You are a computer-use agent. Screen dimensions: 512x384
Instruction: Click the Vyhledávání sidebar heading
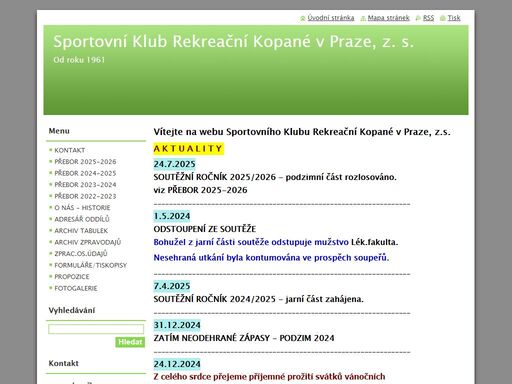(x=72, y=310)
